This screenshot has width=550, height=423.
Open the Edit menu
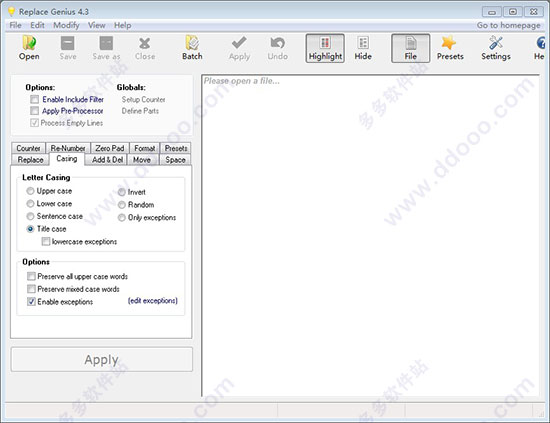(37, 25)
